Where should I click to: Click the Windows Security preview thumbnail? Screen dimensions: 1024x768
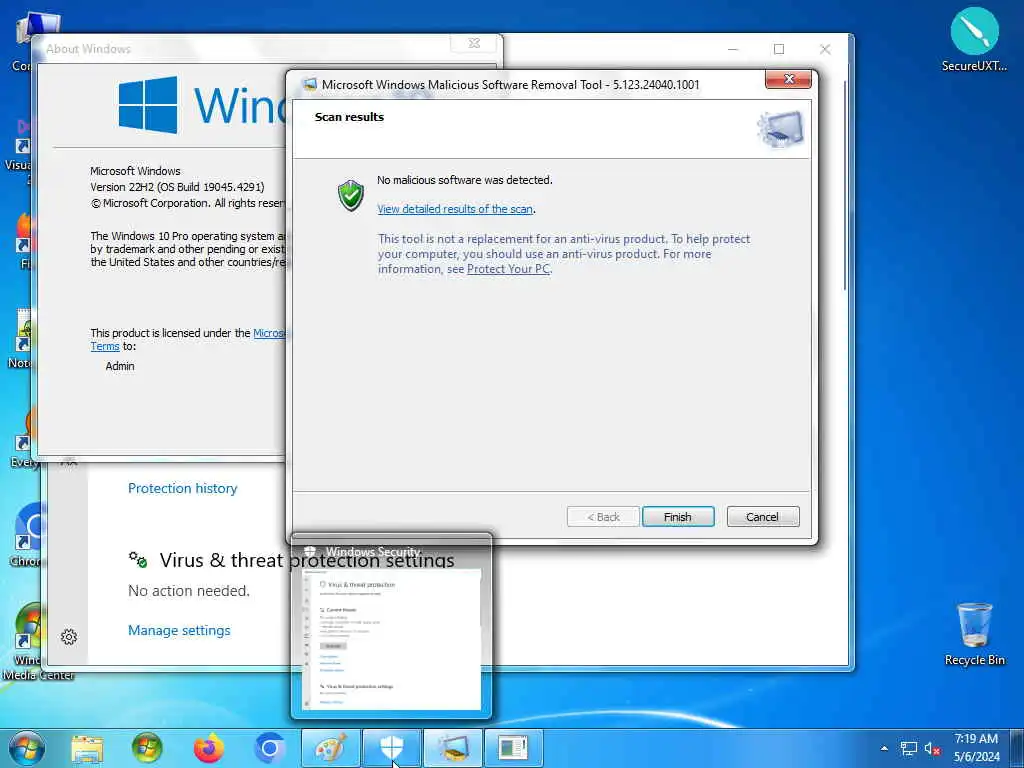tap(391, 639)
